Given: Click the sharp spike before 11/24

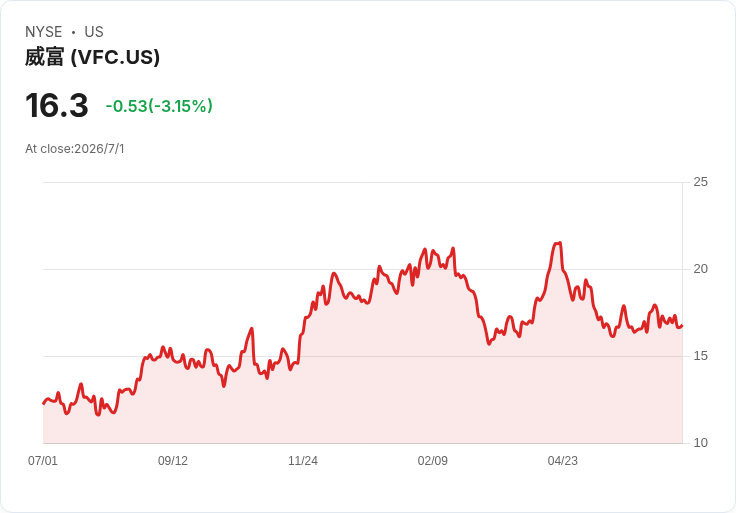Looking at the screenshot, I should point(252,329).
